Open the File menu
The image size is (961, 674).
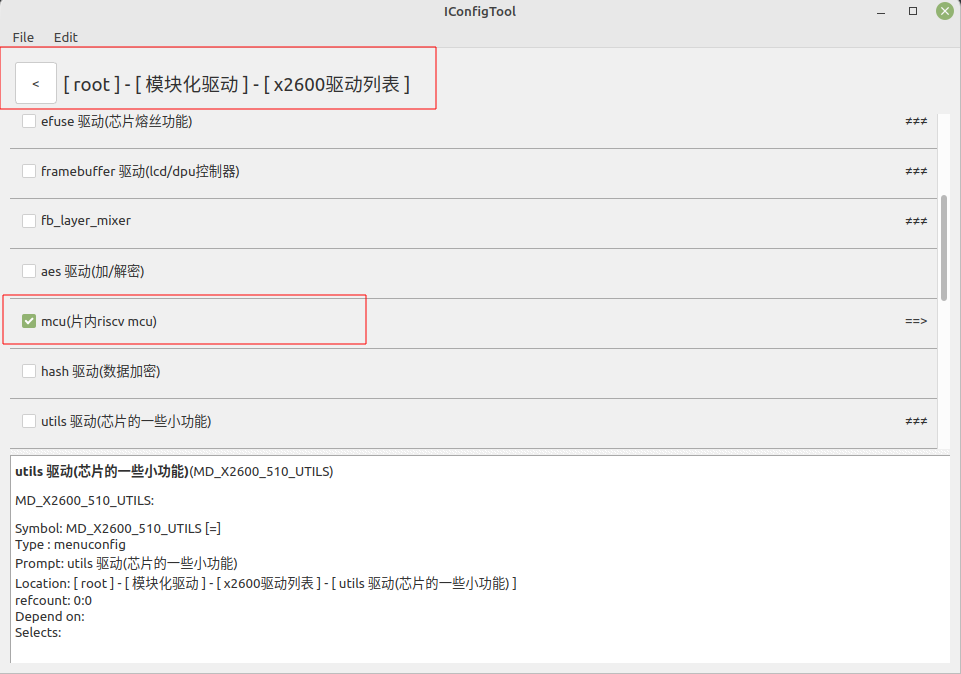(23, 37)
